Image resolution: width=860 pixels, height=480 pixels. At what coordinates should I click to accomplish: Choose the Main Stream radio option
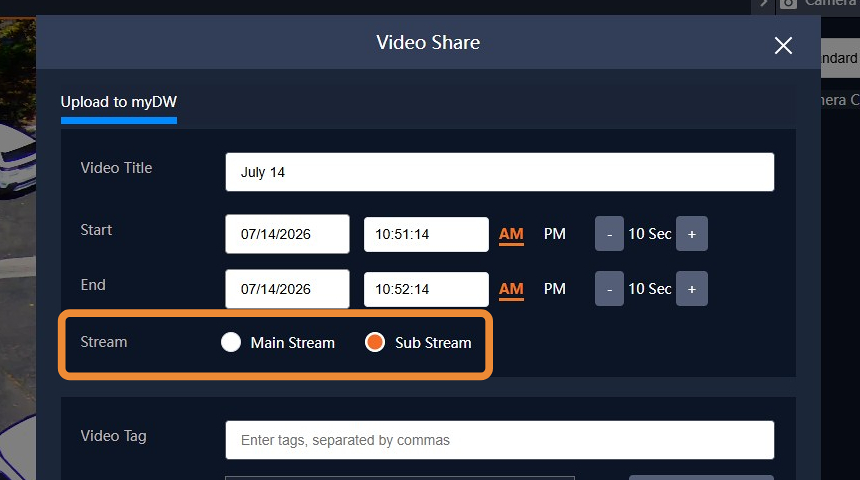pos(231,342)
